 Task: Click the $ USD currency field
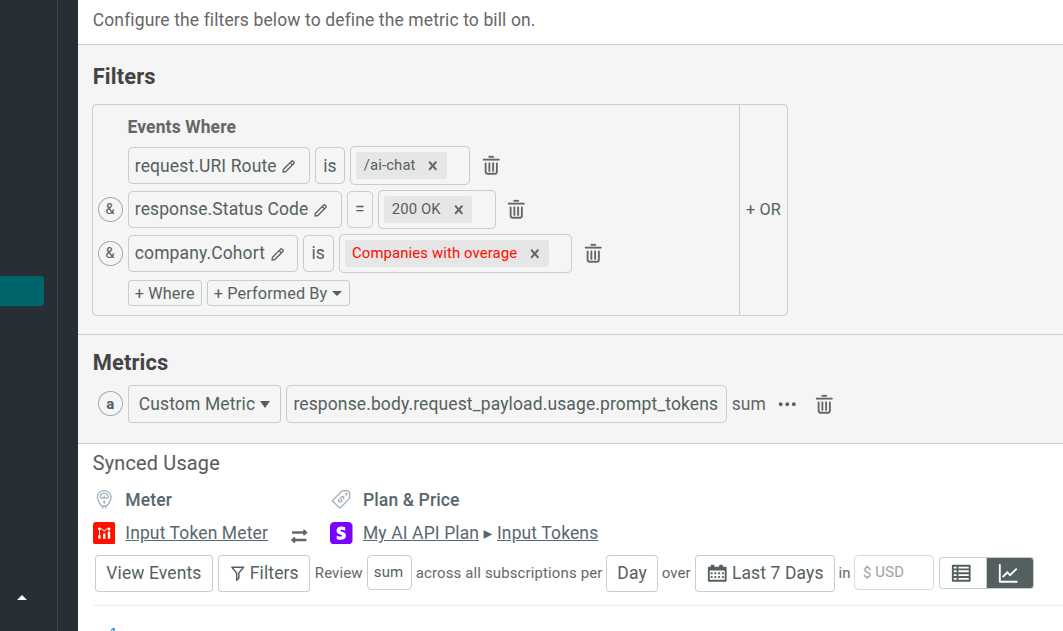893,573
